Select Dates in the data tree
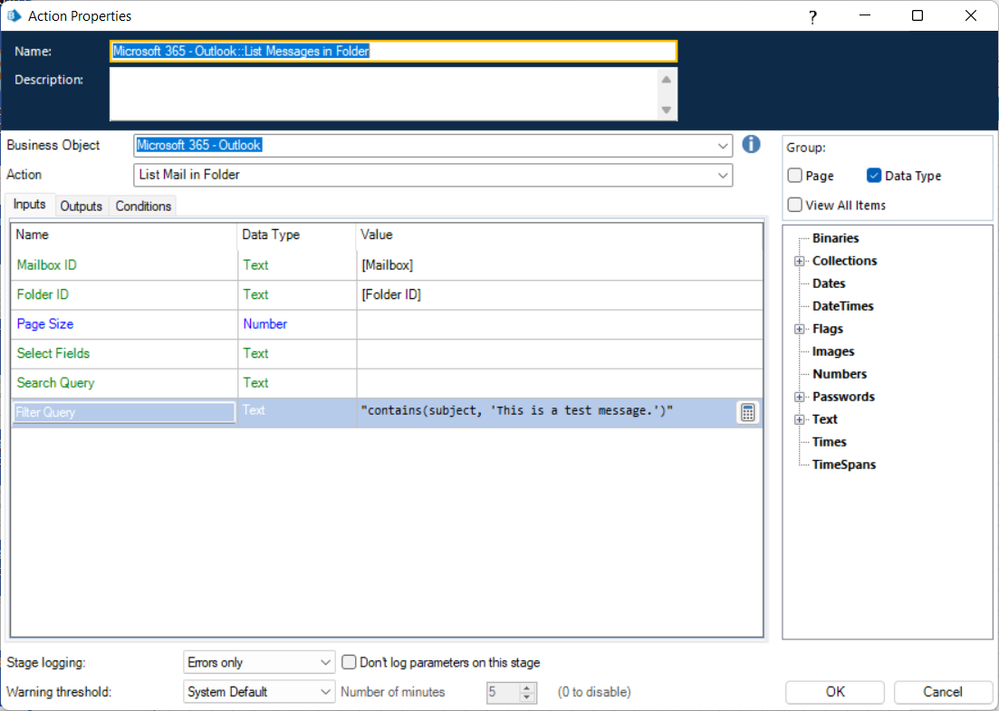 click(828, 284)
